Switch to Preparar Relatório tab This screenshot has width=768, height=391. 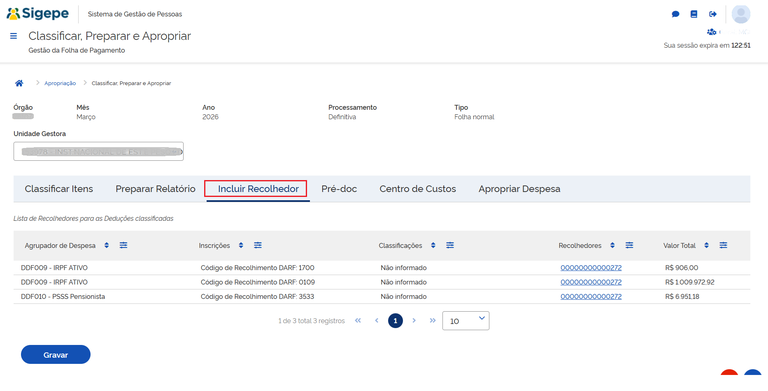[x=155, y=189]
